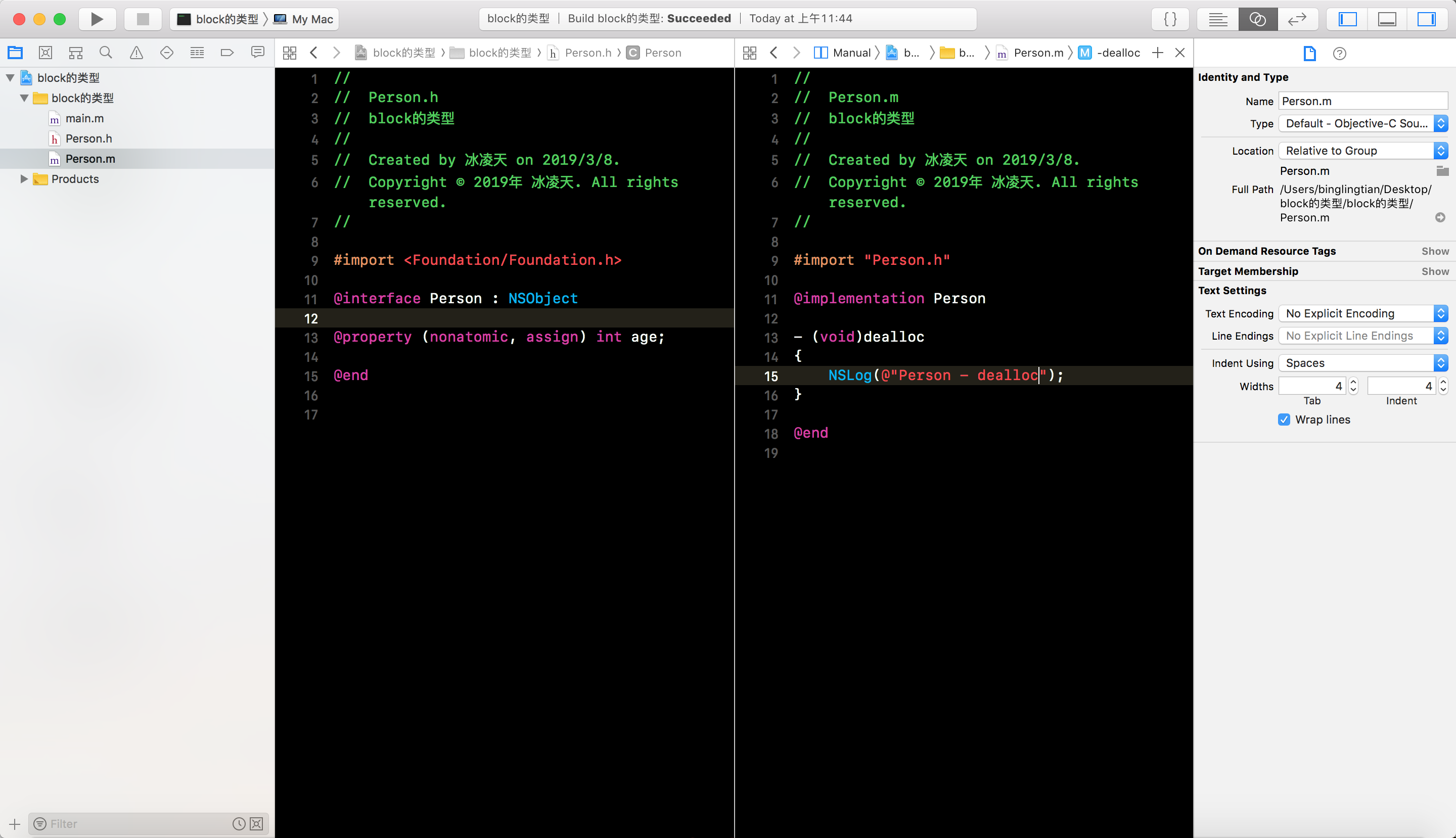
Task: Show the Source Control navigator
Action: coord(45,53)
